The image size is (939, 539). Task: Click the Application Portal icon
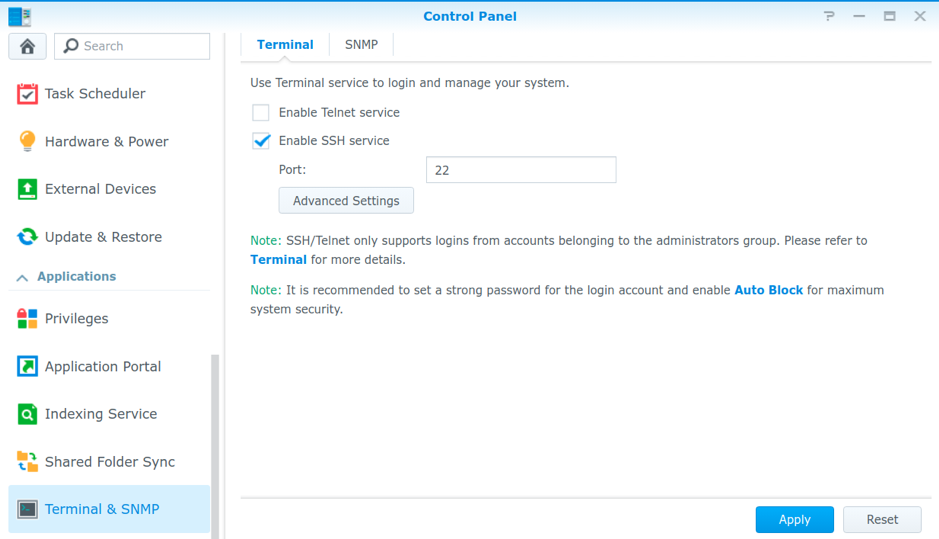pyautogui.click(x=27, y=367)
